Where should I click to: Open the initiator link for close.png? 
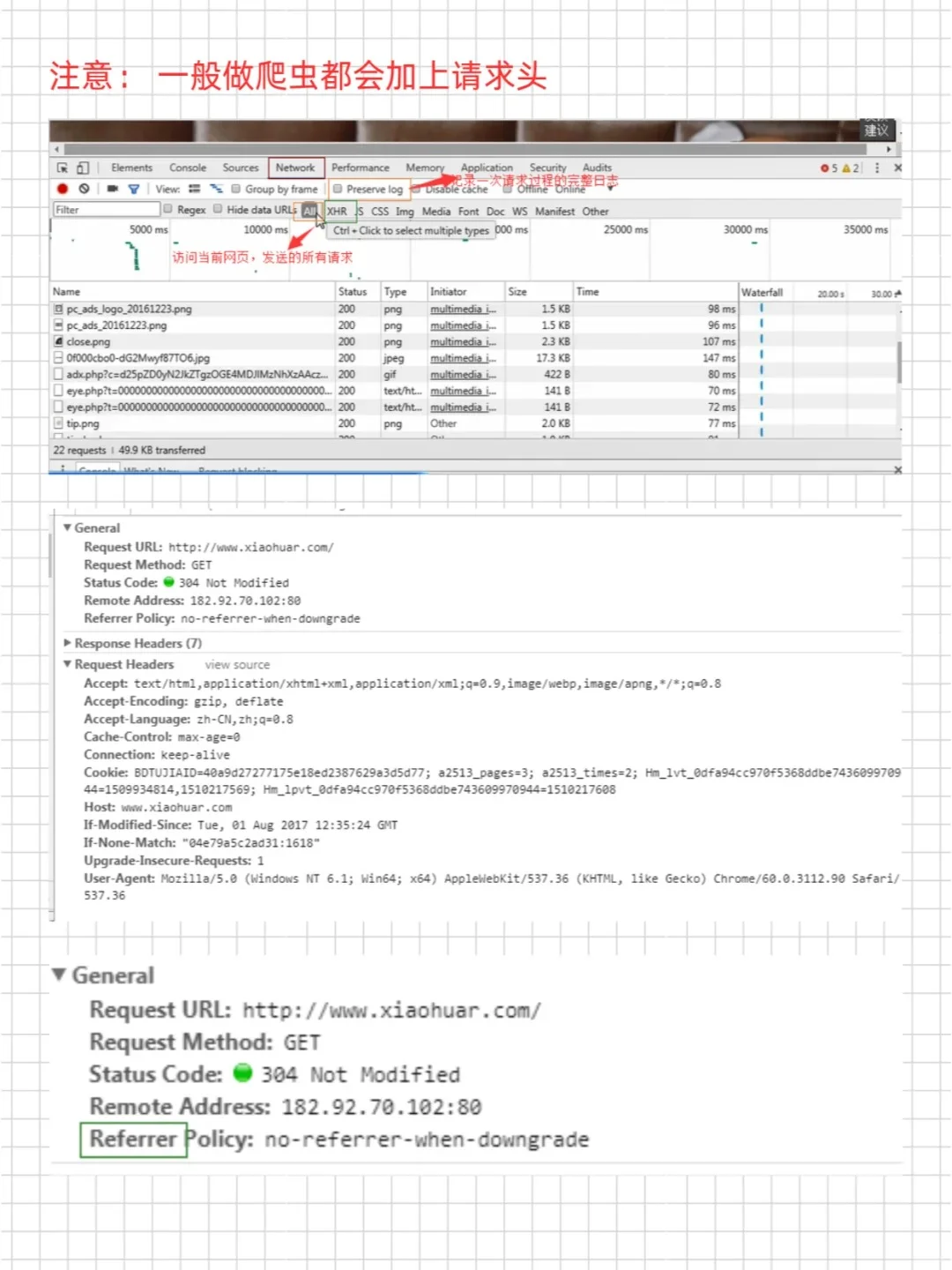(463, 342)
